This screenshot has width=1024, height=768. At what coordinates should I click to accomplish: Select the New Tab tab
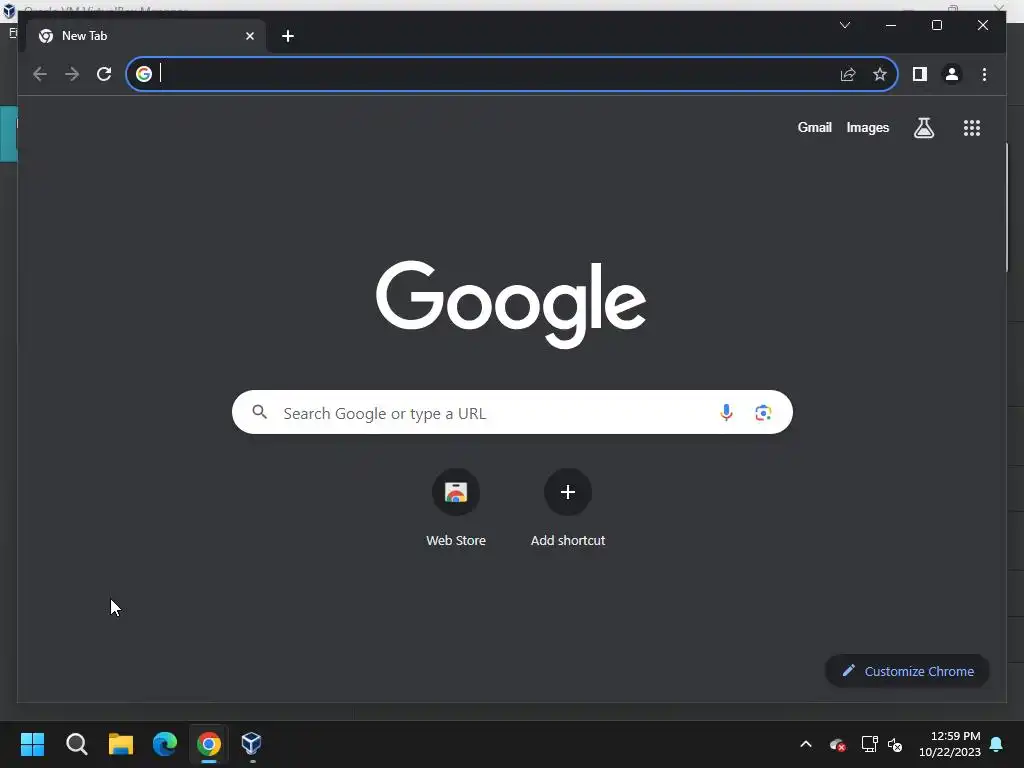click(x=147, y=36)
